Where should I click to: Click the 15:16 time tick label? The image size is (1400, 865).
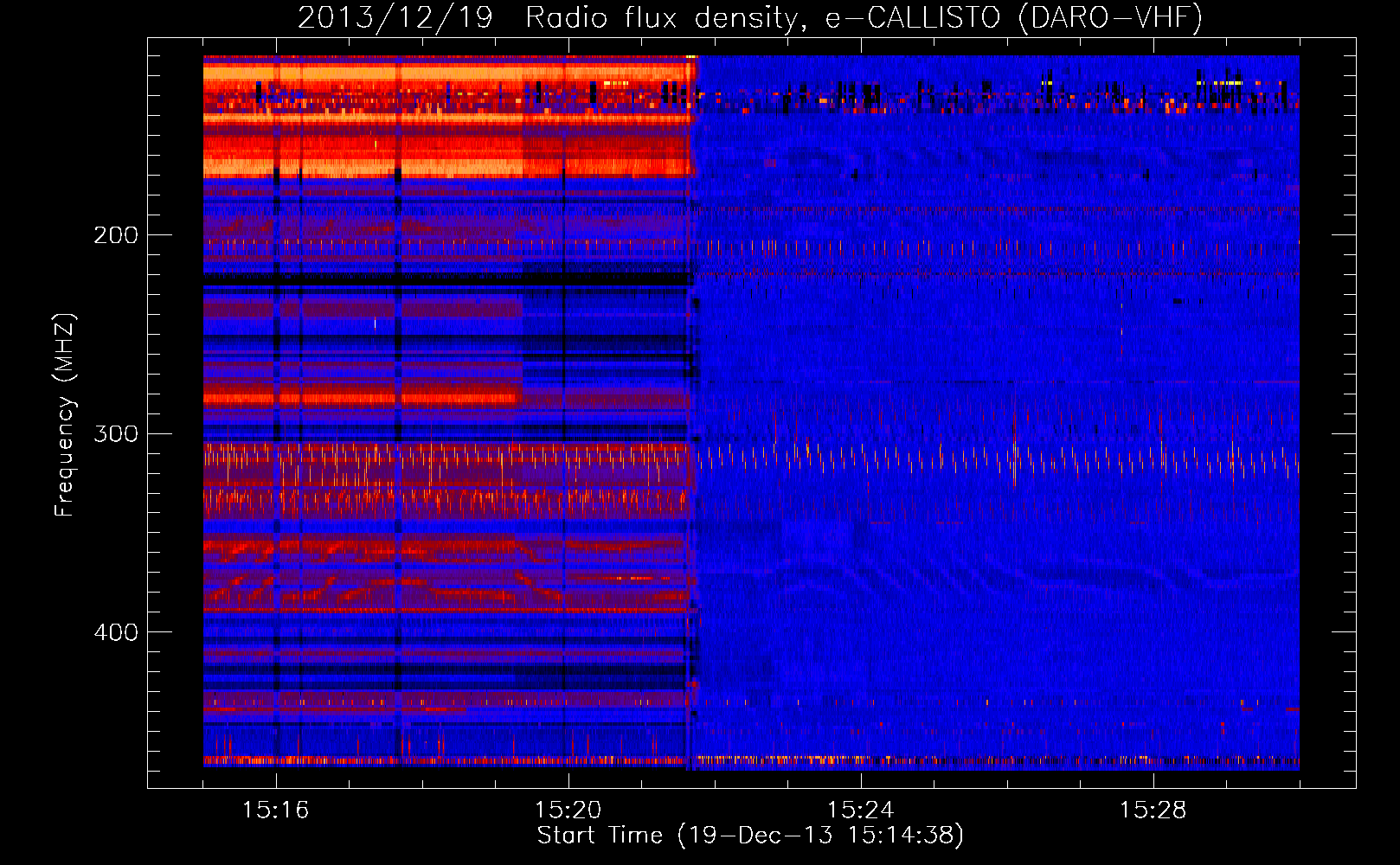point(275,811)
